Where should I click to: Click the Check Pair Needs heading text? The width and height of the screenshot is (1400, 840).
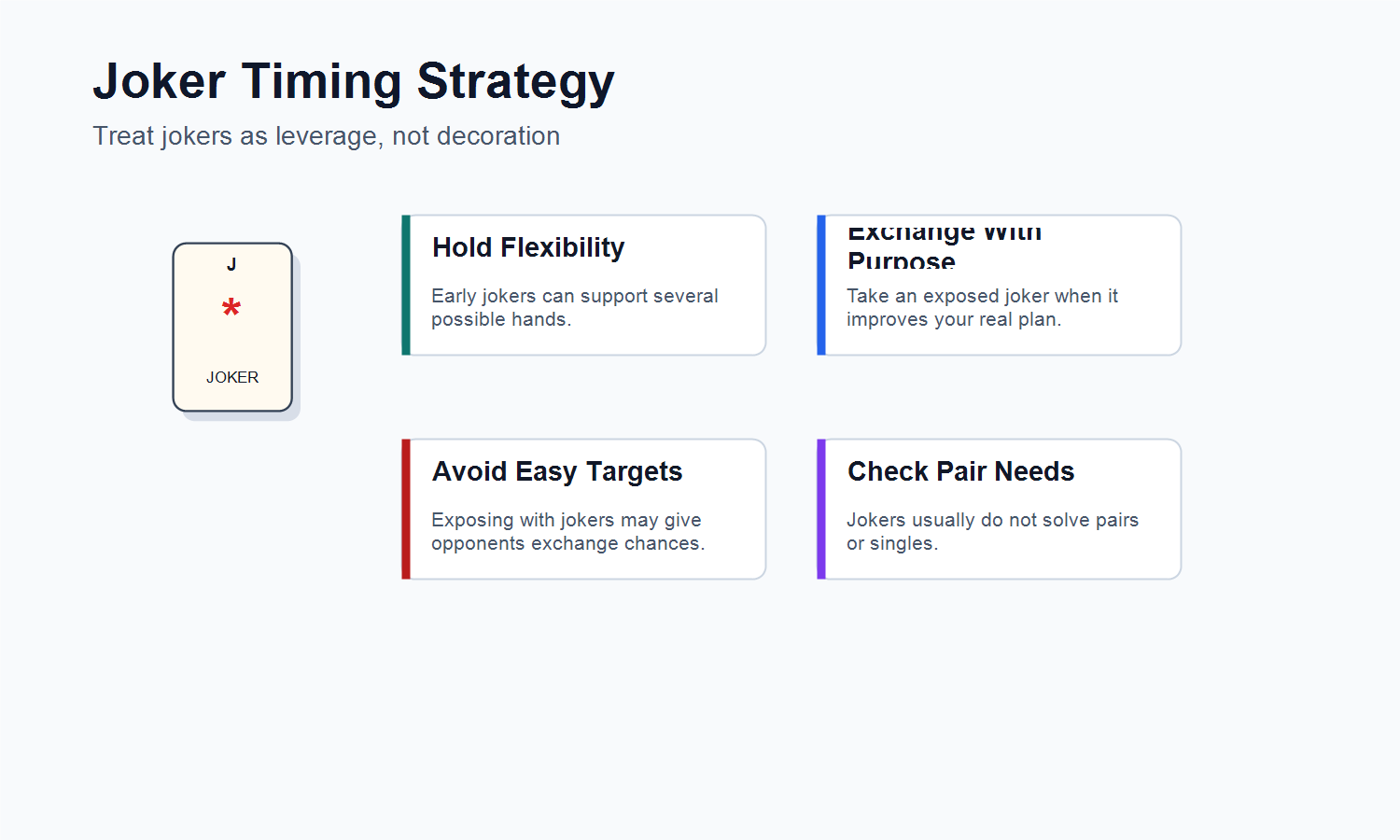tap(960, 471)
